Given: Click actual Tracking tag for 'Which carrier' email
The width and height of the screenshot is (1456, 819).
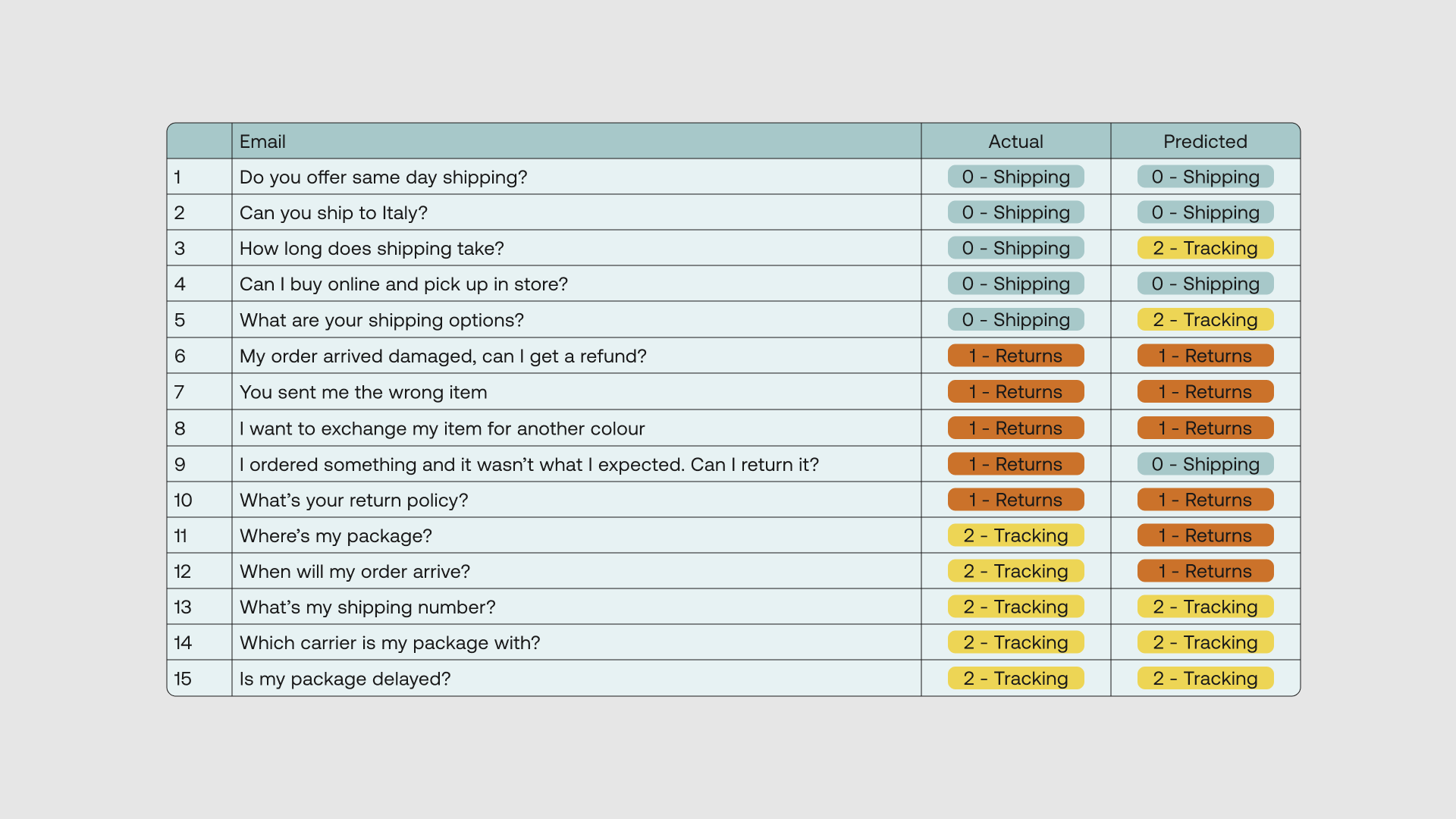Looking at the screenshot, I should (x=1015, y=642).
